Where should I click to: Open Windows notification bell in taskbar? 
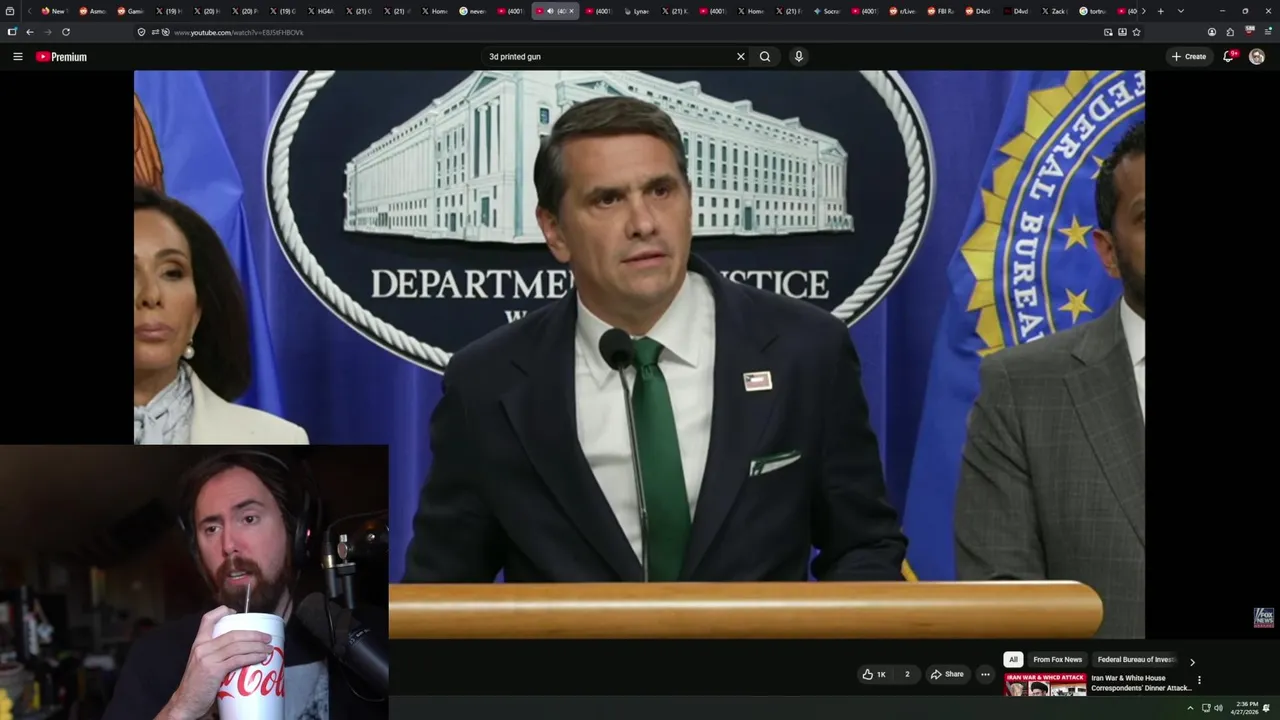click(1267, 708)
